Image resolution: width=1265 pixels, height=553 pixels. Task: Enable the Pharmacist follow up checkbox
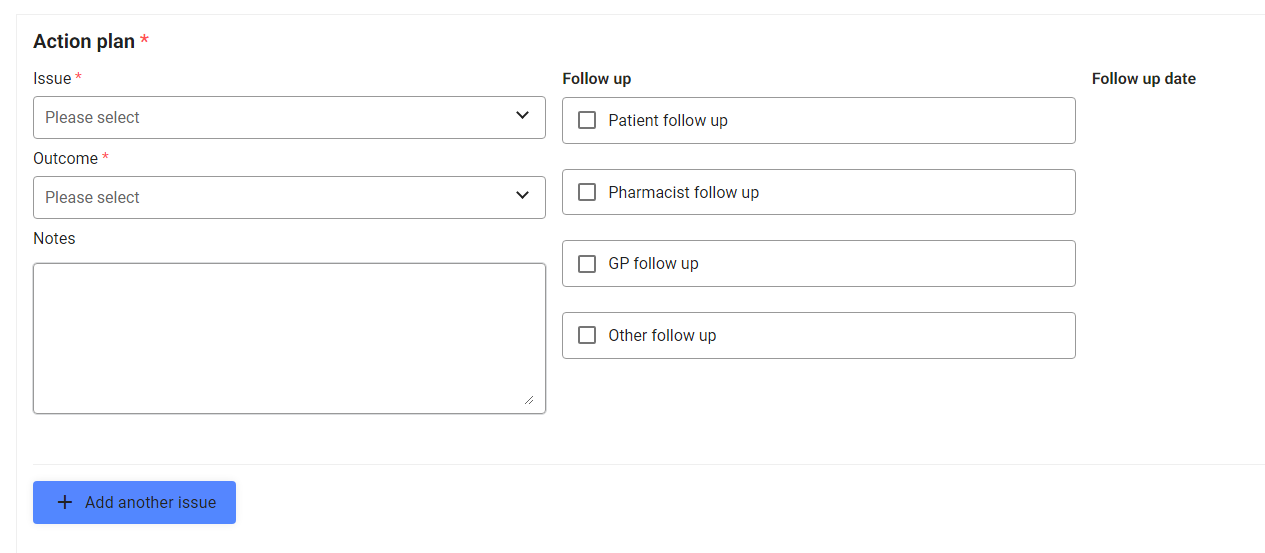pyautogui.click(x=587, y=192)
